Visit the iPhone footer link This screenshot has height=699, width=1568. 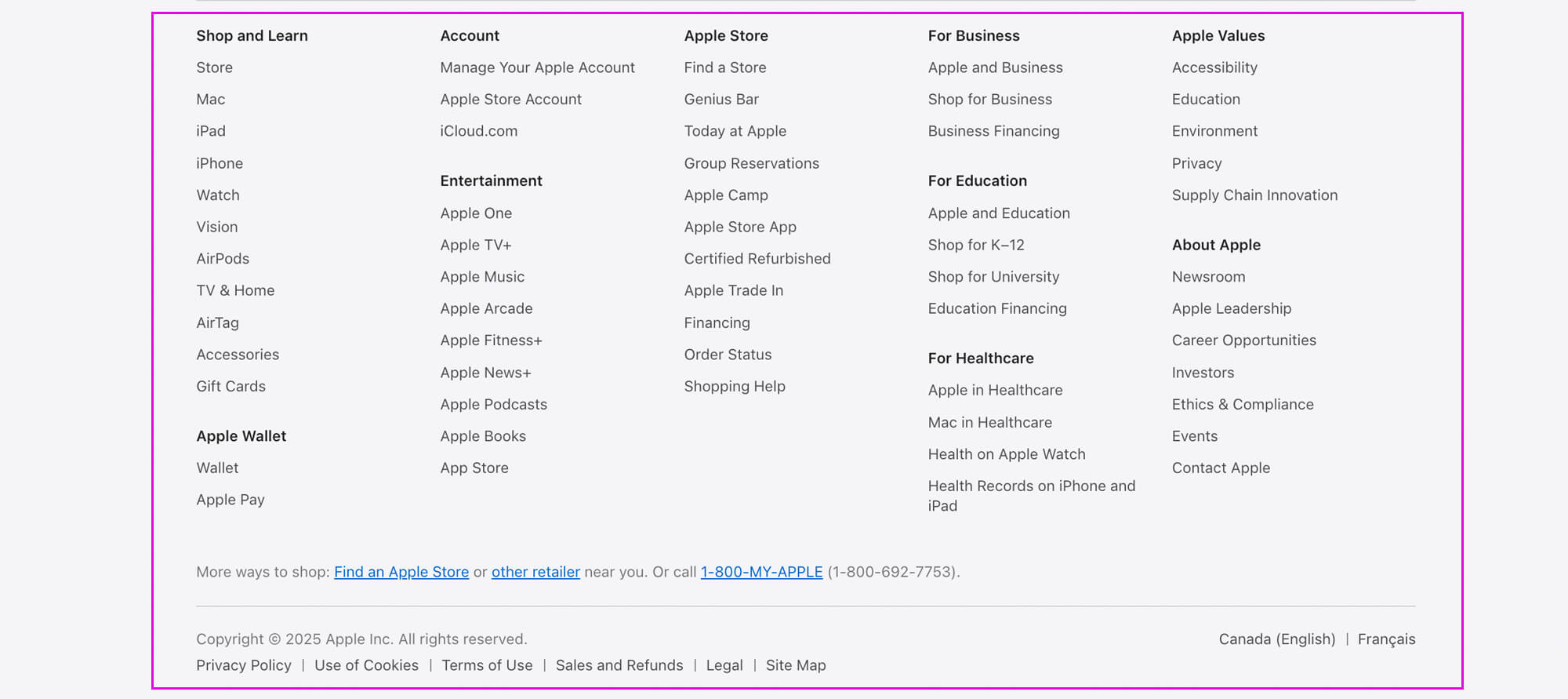220,163
